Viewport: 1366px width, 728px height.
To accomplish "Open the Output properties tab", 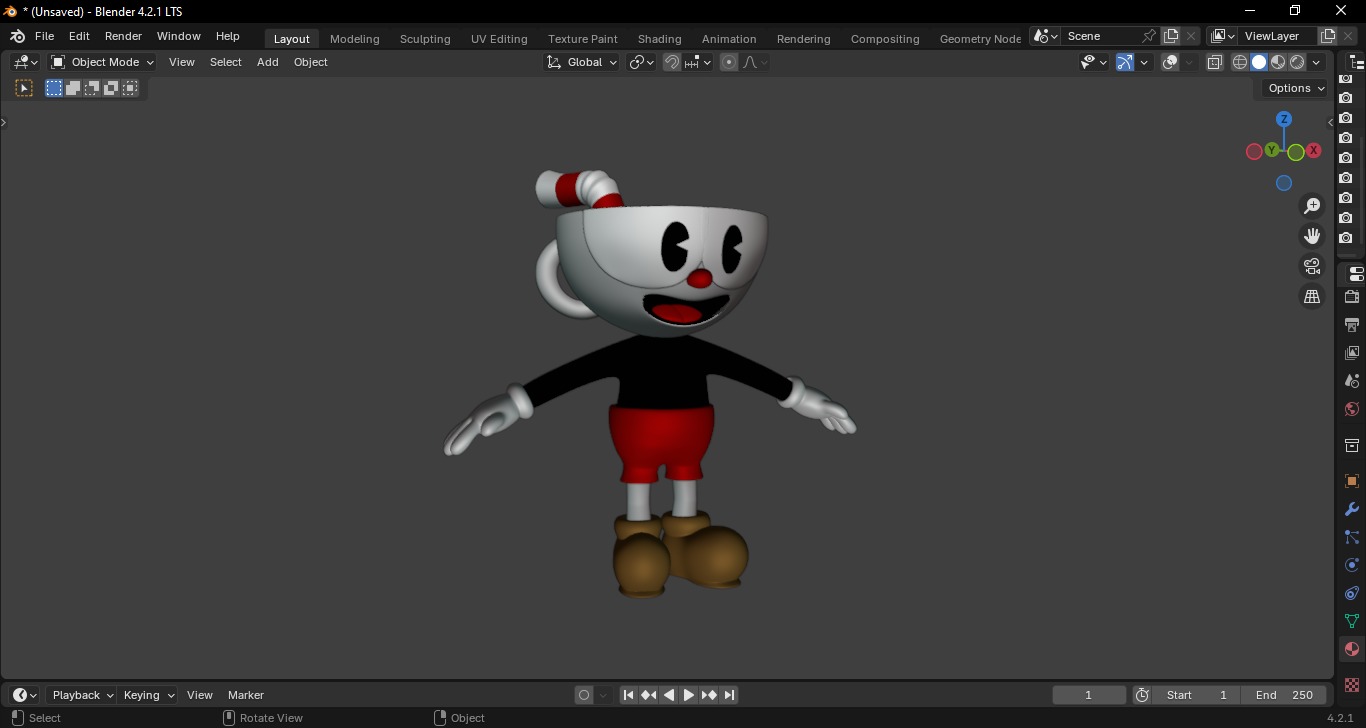I will pos(1352,325).
